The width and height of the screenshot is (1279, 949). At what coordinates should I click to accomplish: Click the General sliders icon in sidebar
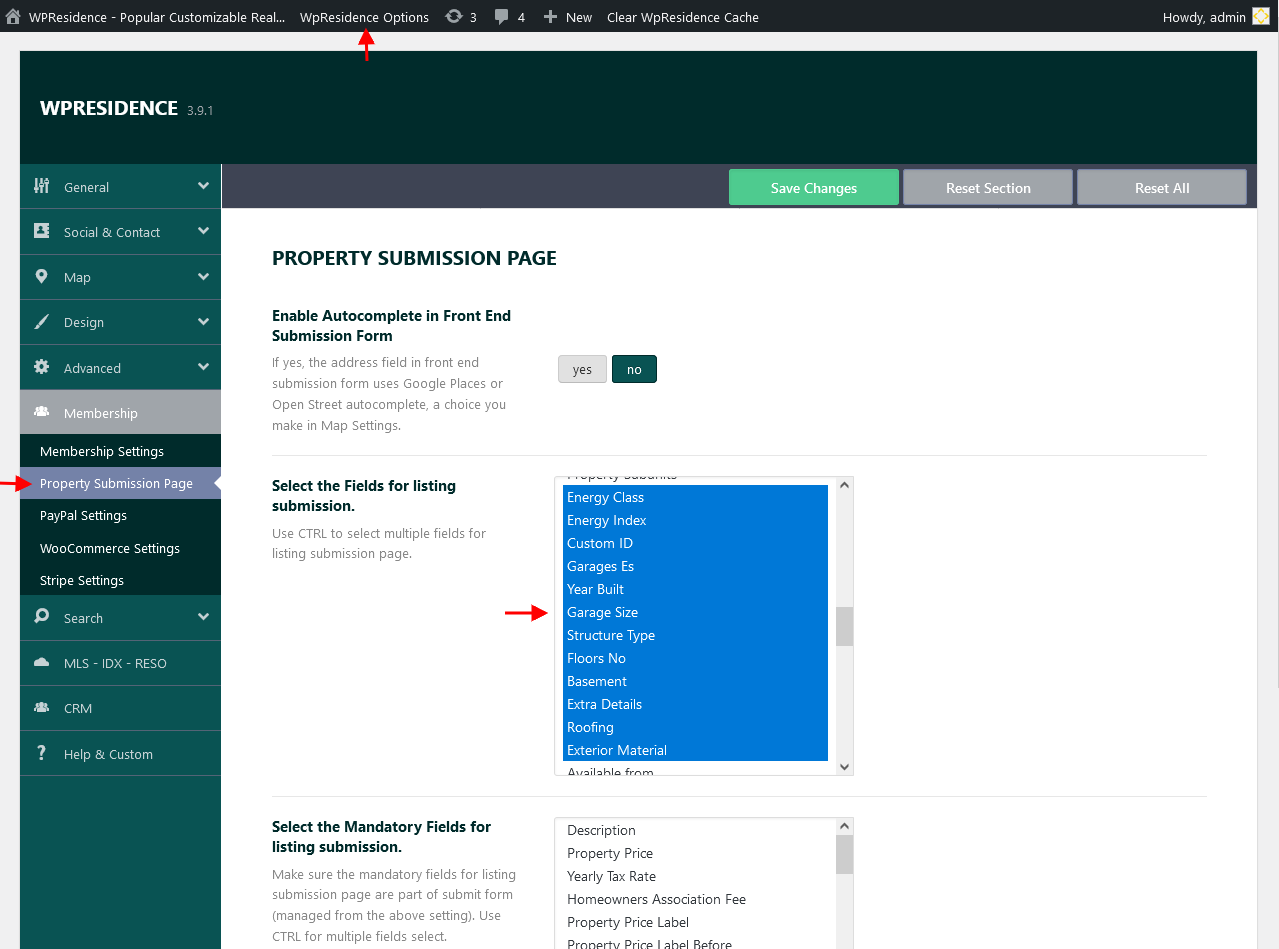[x=41, y=186]
